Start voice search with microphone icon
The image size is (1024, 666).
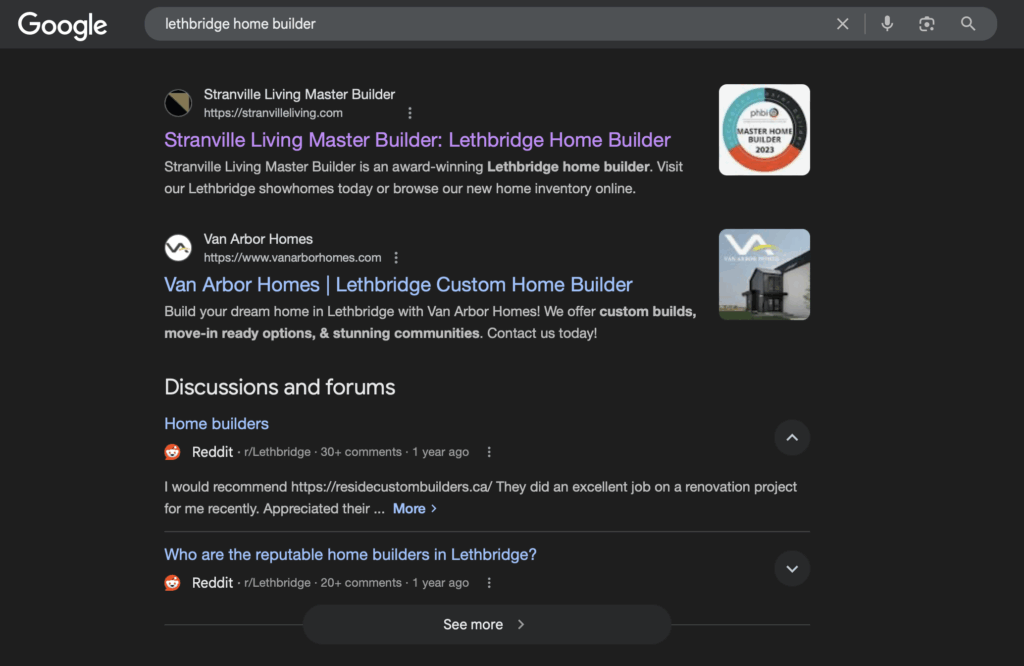pos(887,24)
